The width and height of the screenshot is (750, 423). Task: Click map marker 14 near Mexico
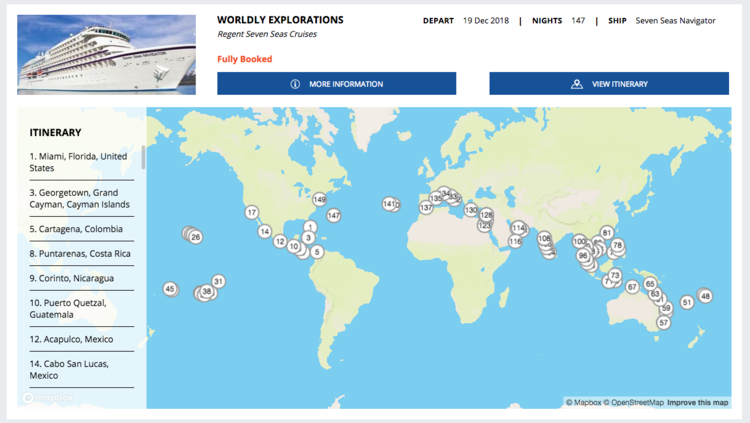(x=265, y=232)
